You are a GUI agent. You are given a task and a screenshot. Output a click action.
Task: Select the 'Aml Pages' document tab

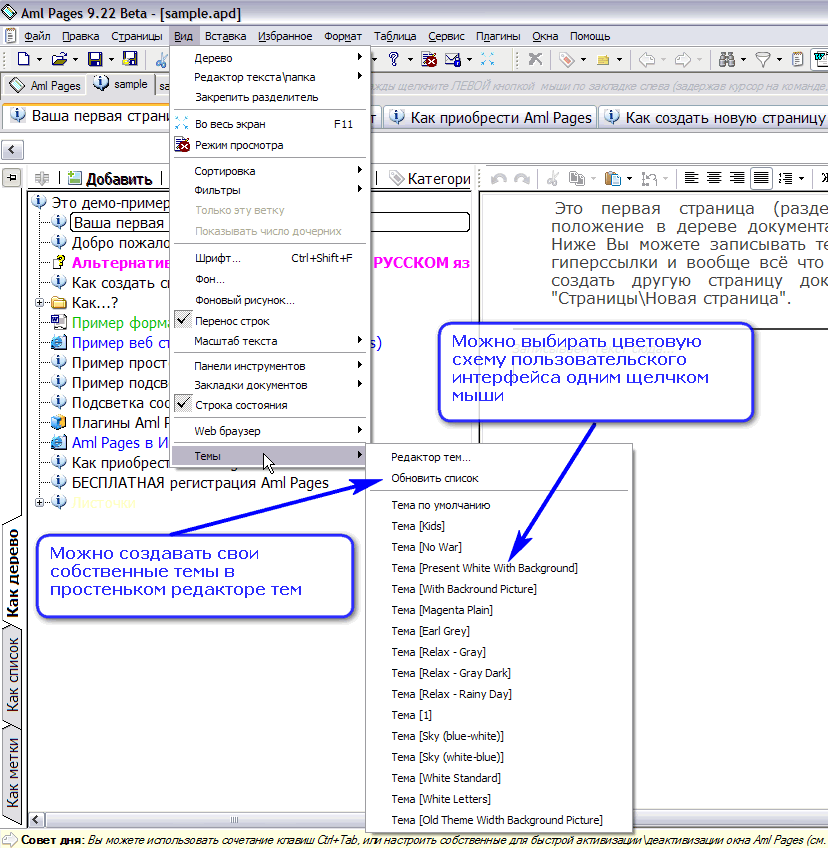(x=44, y=85)
